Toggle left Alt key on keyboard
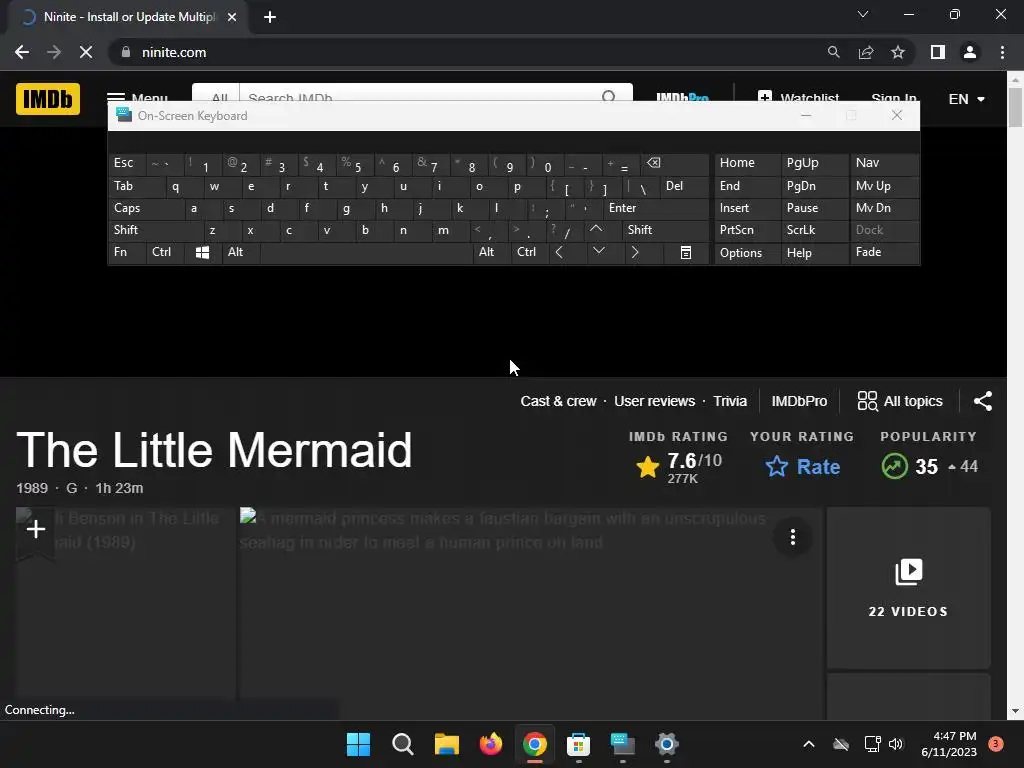The width and height of the screenshot is (1024, 768). (x=241, y=252)
